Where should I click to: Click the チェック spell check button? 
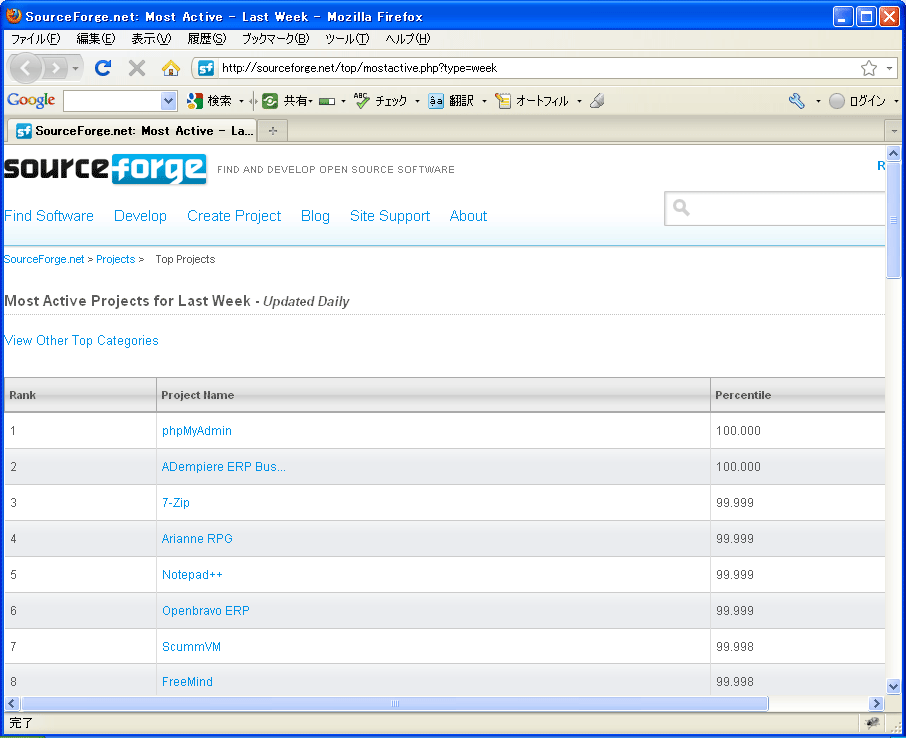pyautogui.click(x=381, y=101)
